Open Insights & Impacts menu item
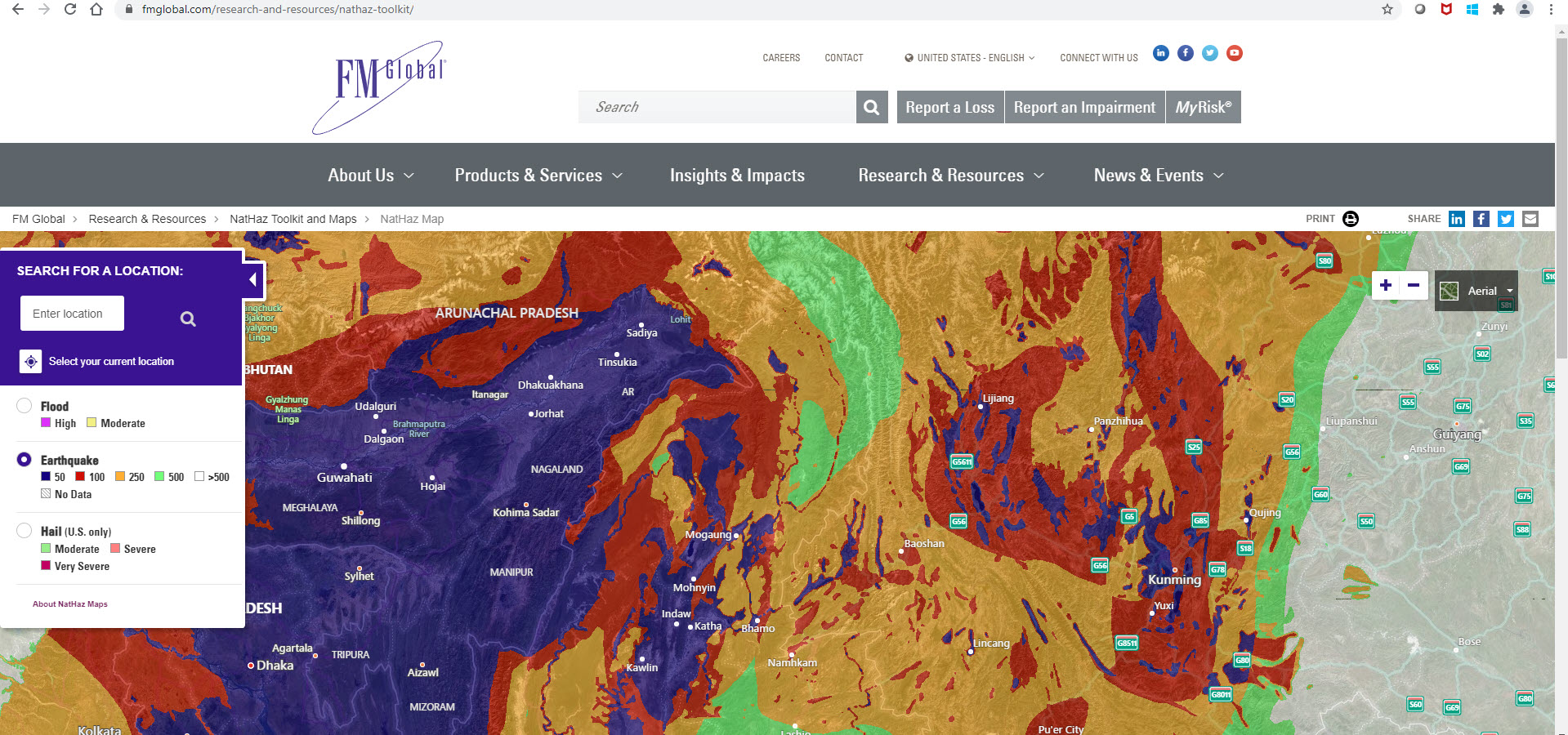Image resolution: width=1568 pixels, height=735 pixels. tap(737, 176)
